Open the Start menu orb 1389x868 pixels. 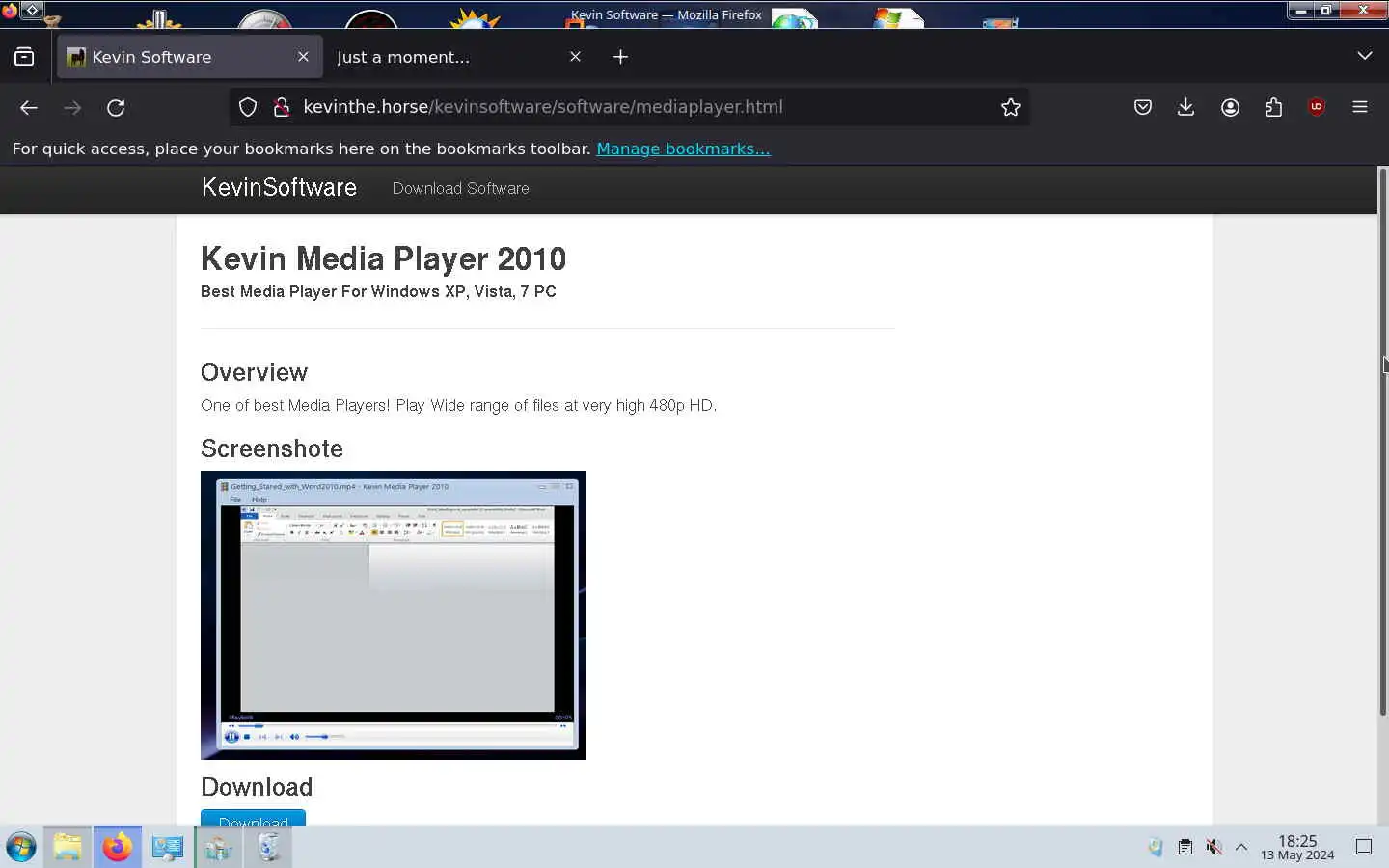tap(21, 847)
